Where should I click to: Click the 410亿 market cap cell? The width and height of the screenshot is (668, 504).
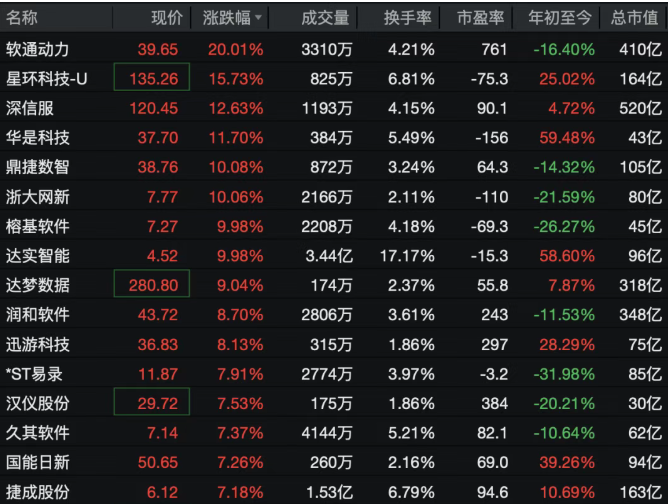[641, 50]
